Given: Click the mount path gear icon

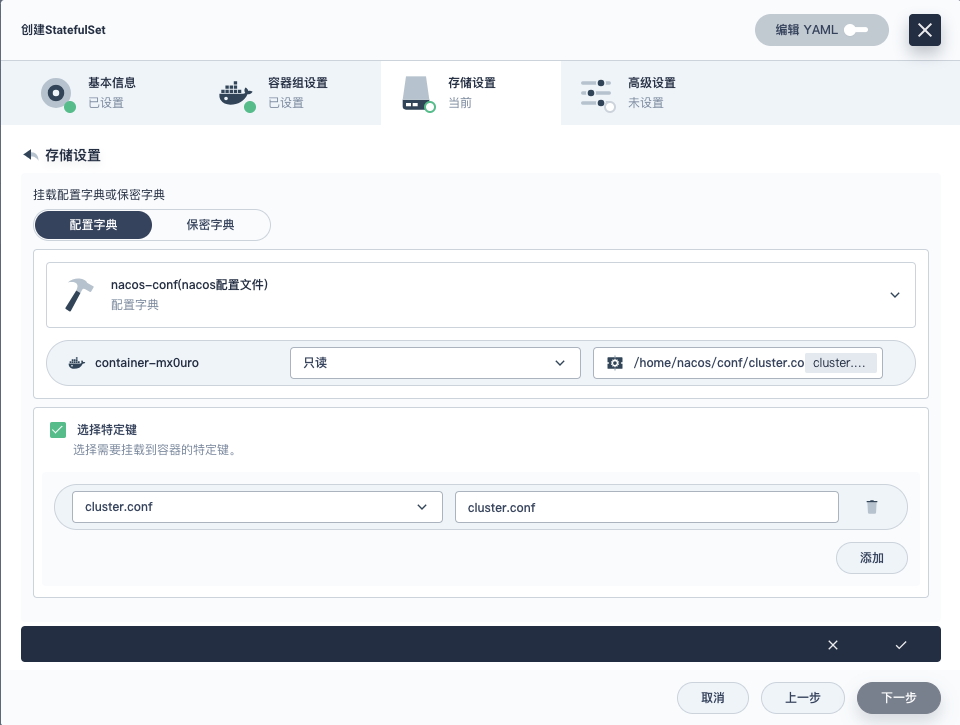Looking at the screenshot, I should pos(615,363).
